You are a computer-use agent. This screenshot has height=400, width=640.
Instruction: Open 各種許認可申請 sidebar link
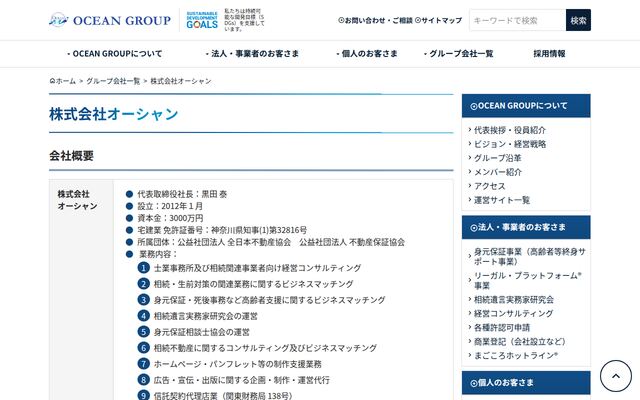click(502, 327)
